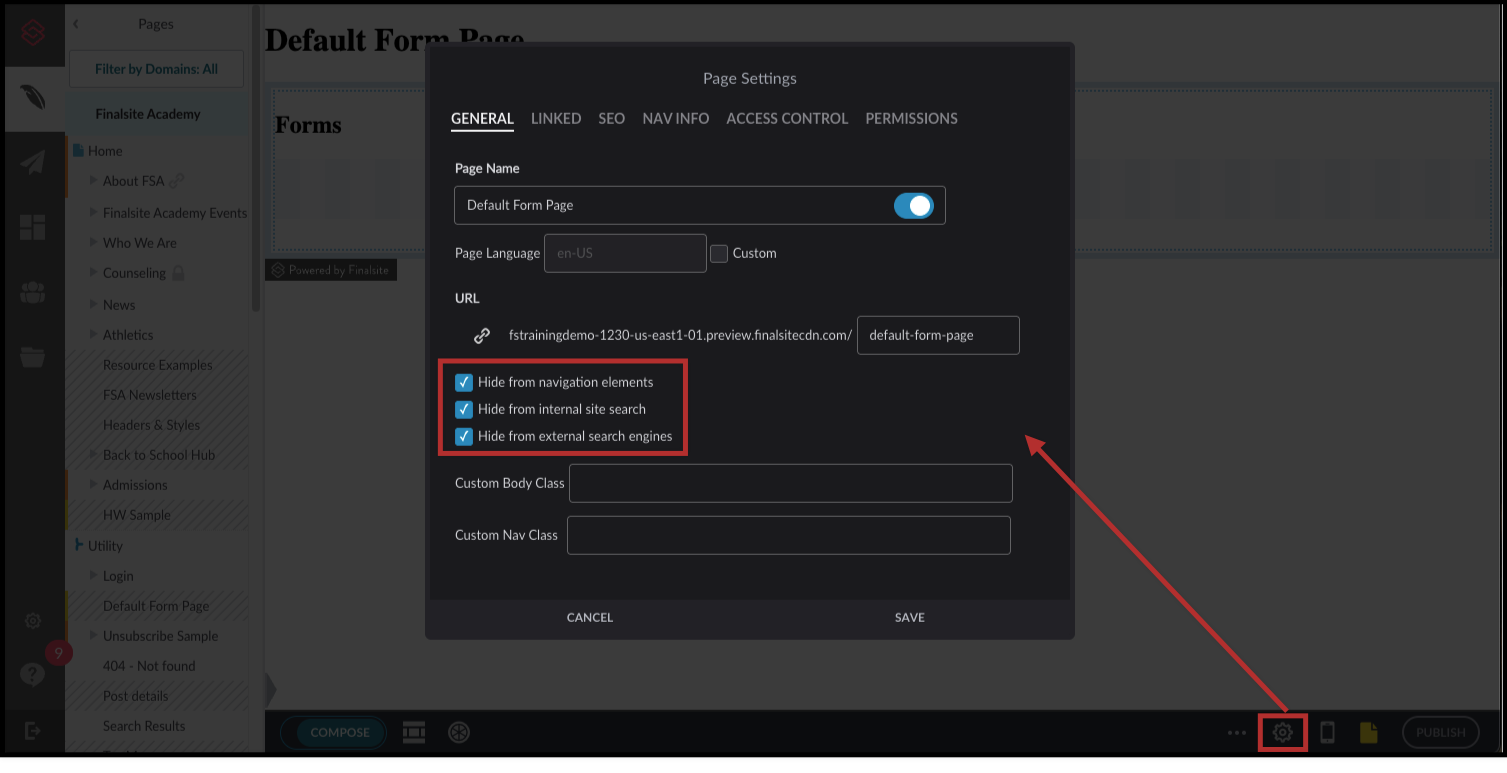Viewport: 1507px width, 773px height.
Task: Check the Custom page language box
Action: (718, 253)
